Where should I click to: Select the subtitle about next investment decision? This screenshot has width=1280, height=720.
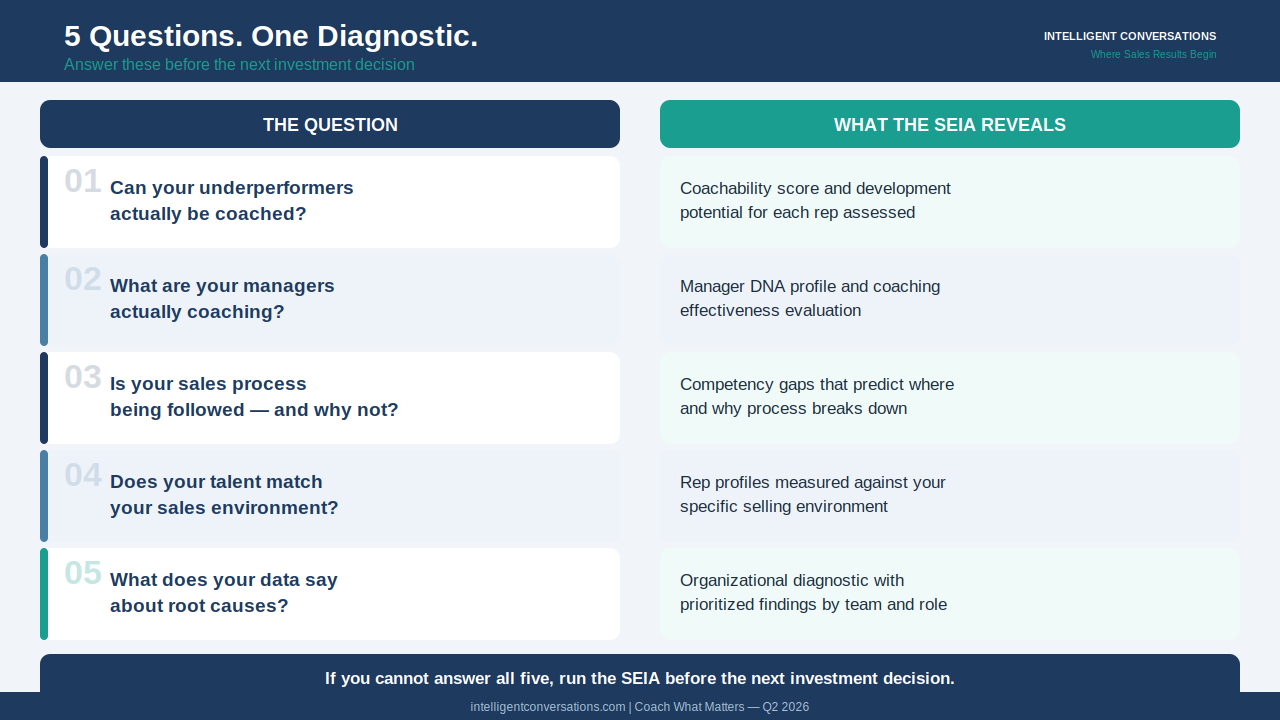tap(239, 65)
